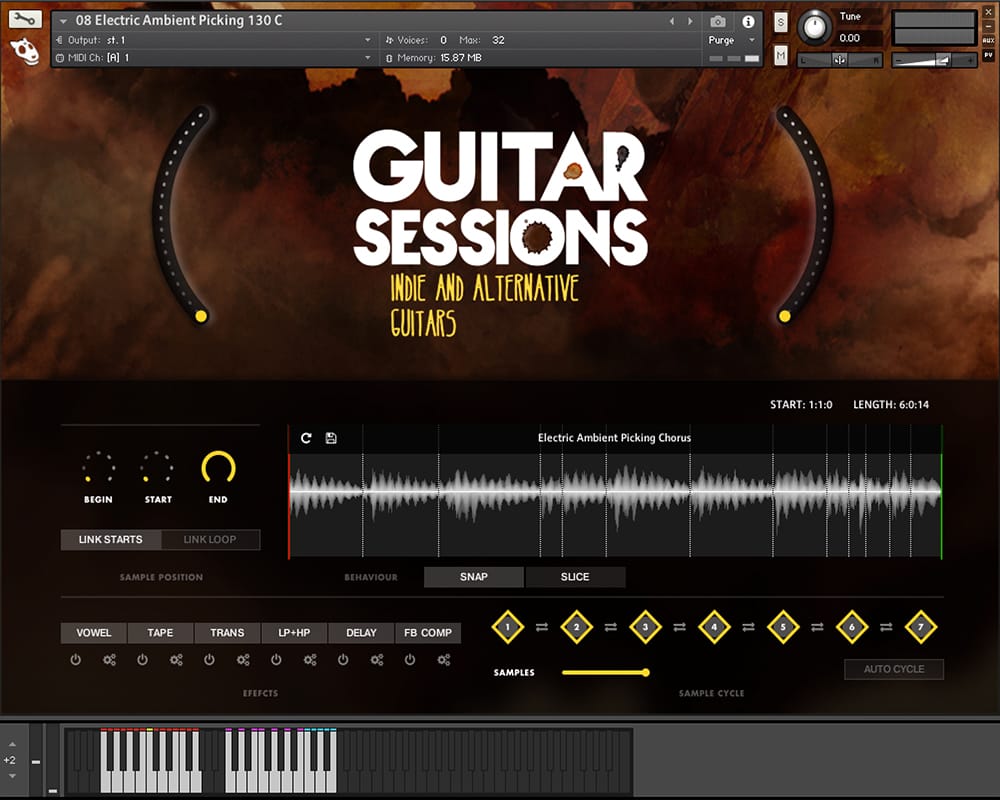Mute the instrument with the M button

coord(781,55)
